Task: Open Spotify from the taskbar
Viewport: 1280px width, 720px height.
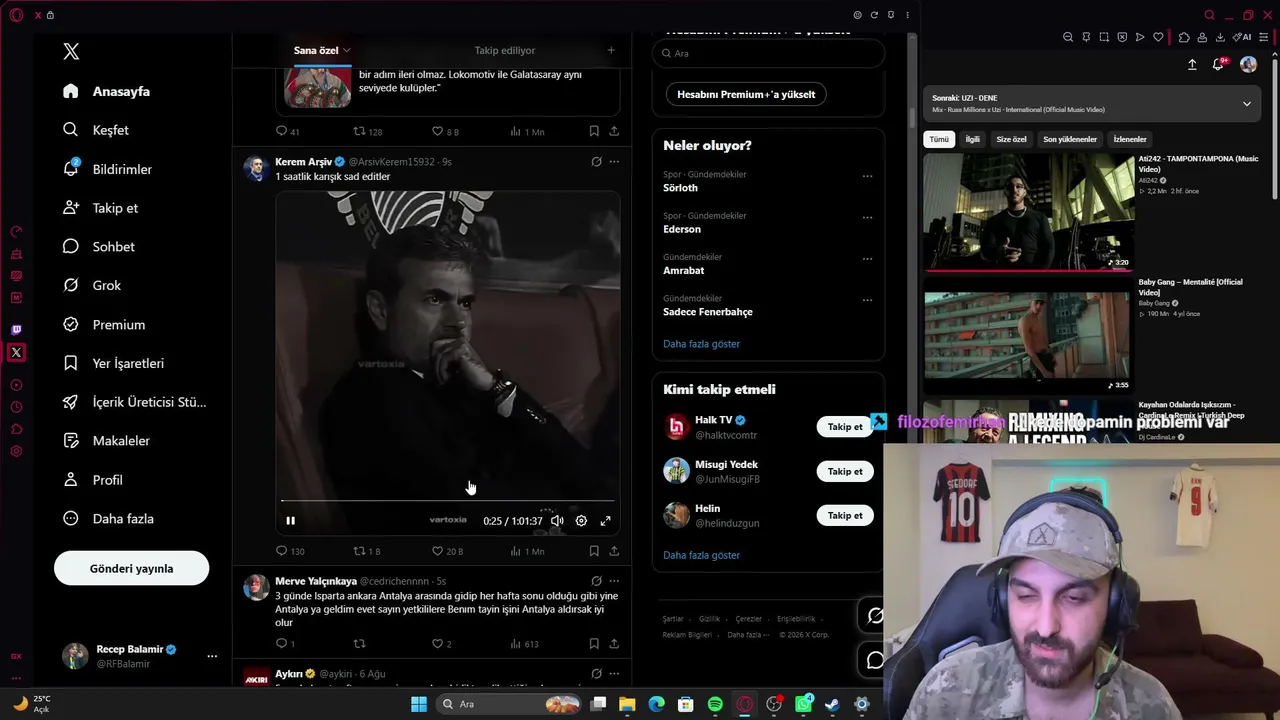Action: (x=715, y=704)
